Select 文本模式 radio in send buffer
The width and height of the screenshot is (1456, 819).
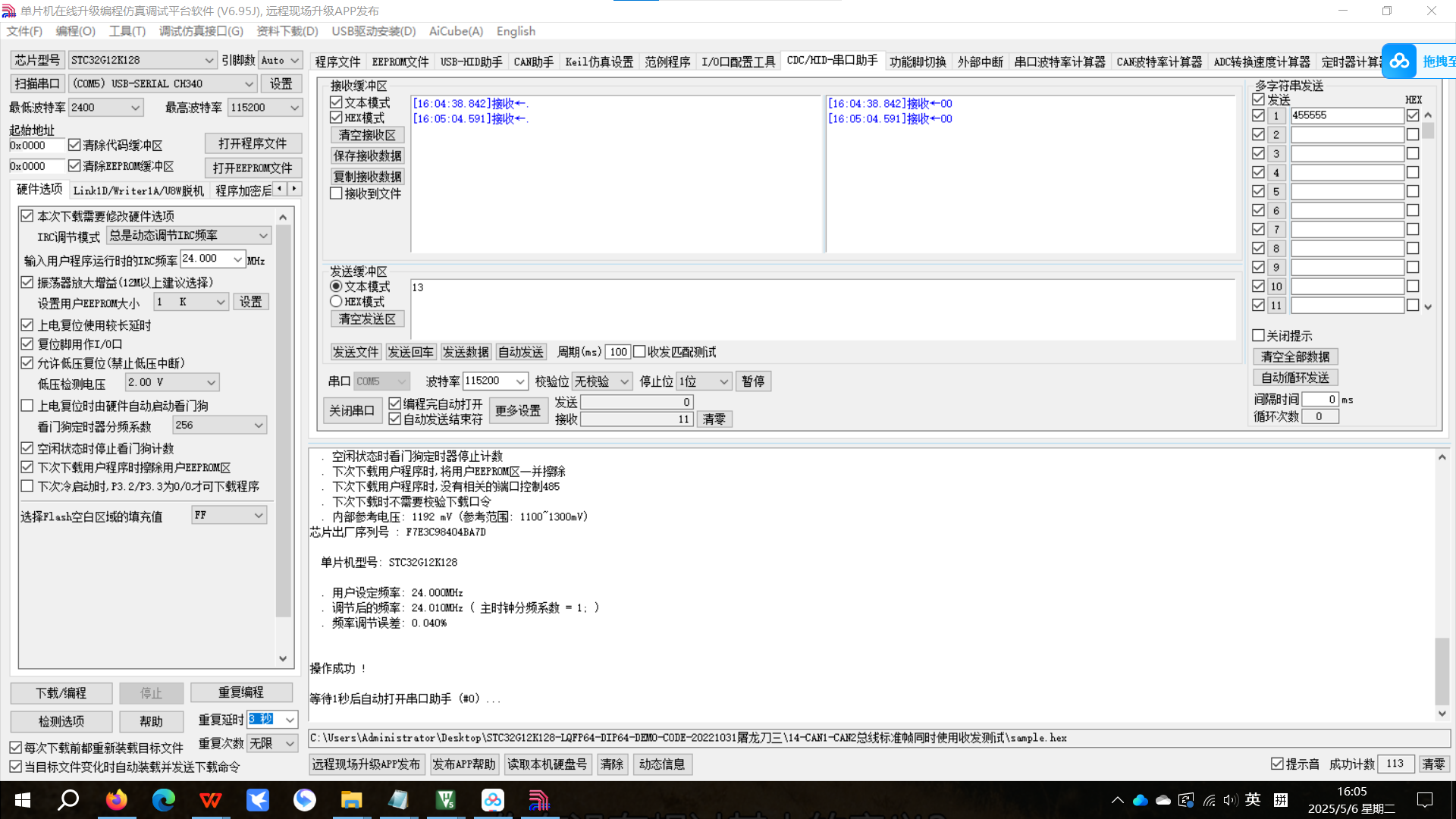[x=336, y=286]
